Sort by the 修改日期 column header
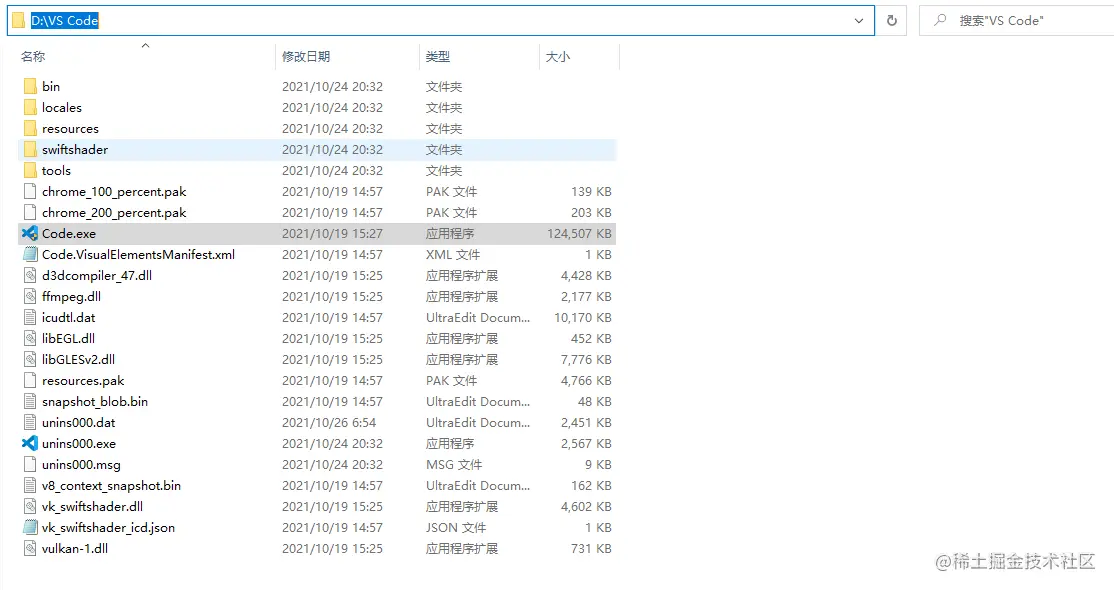Screen dimensions: 1114x590 [306, 56]
